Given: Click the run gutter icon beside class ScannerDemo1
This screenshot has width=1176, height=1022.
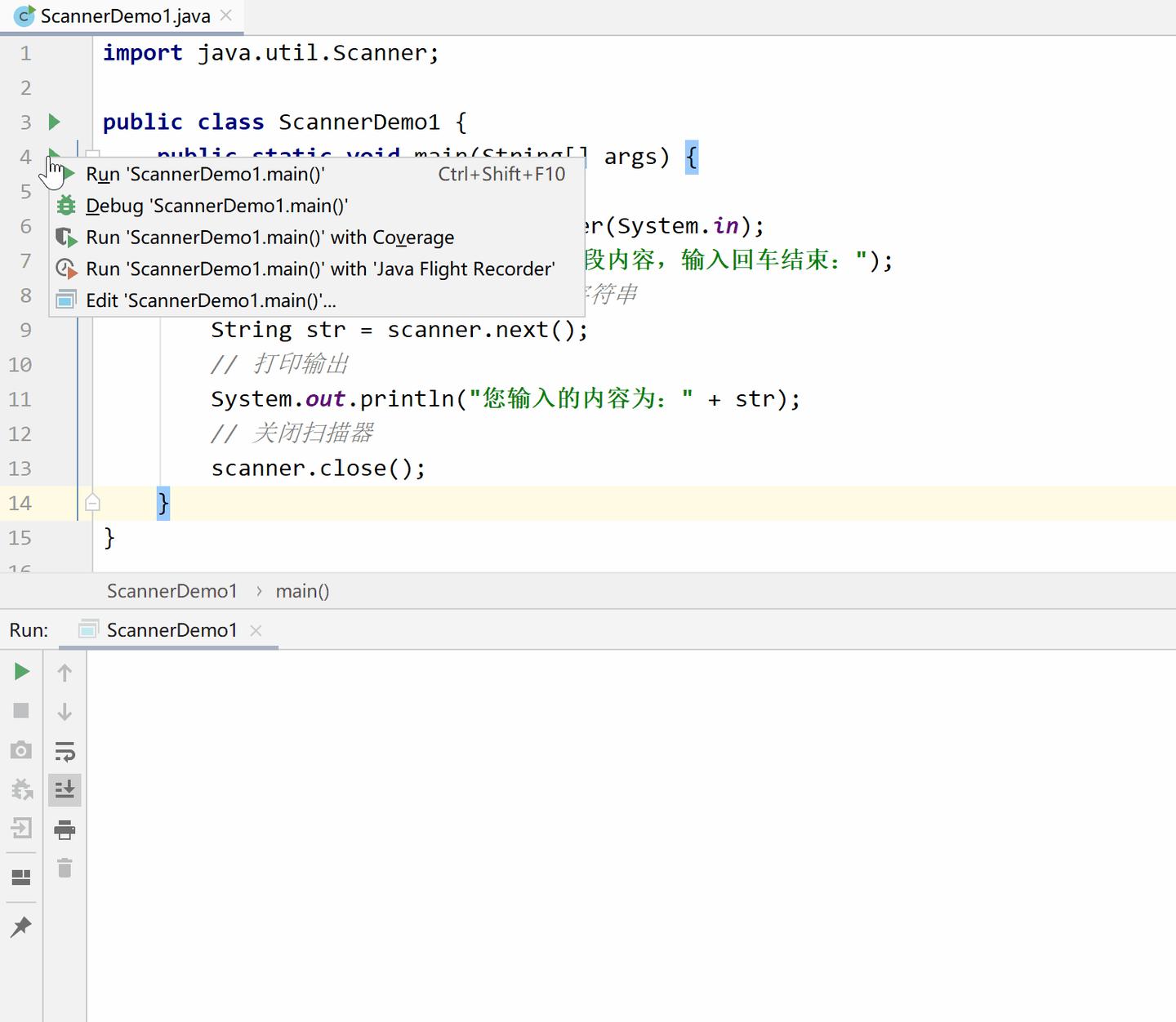Looking at the screenshot, I should pos(55,122).
